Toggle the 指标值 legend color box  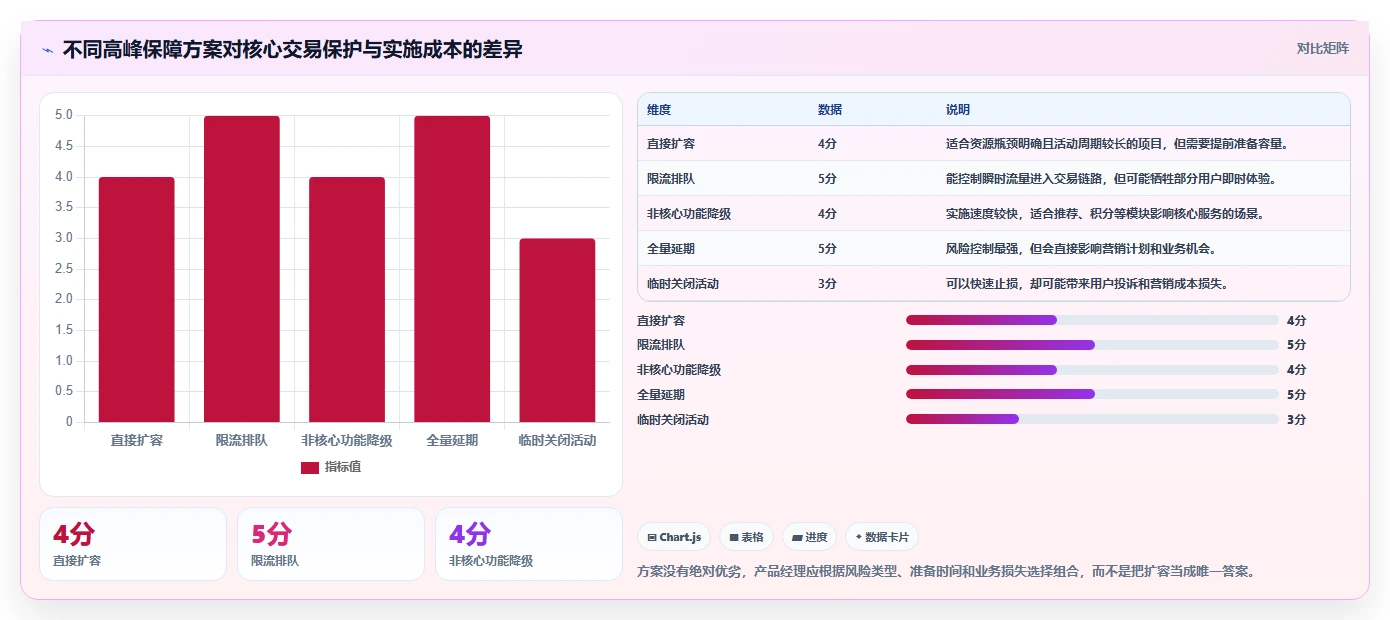click(x=310, y=467)
